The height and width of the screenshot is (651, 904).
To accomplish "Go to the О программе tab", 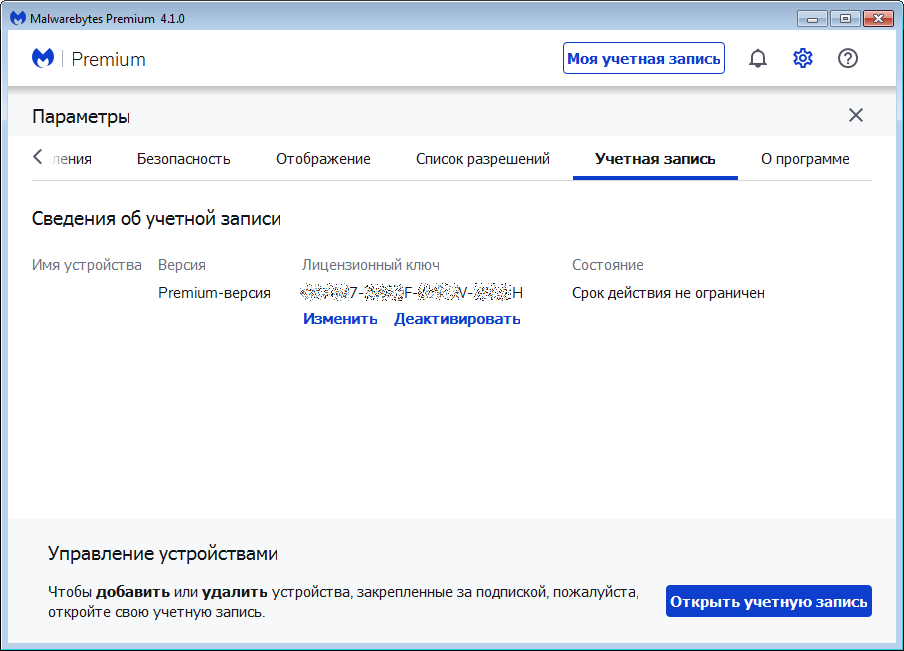I will click(805, 159).
